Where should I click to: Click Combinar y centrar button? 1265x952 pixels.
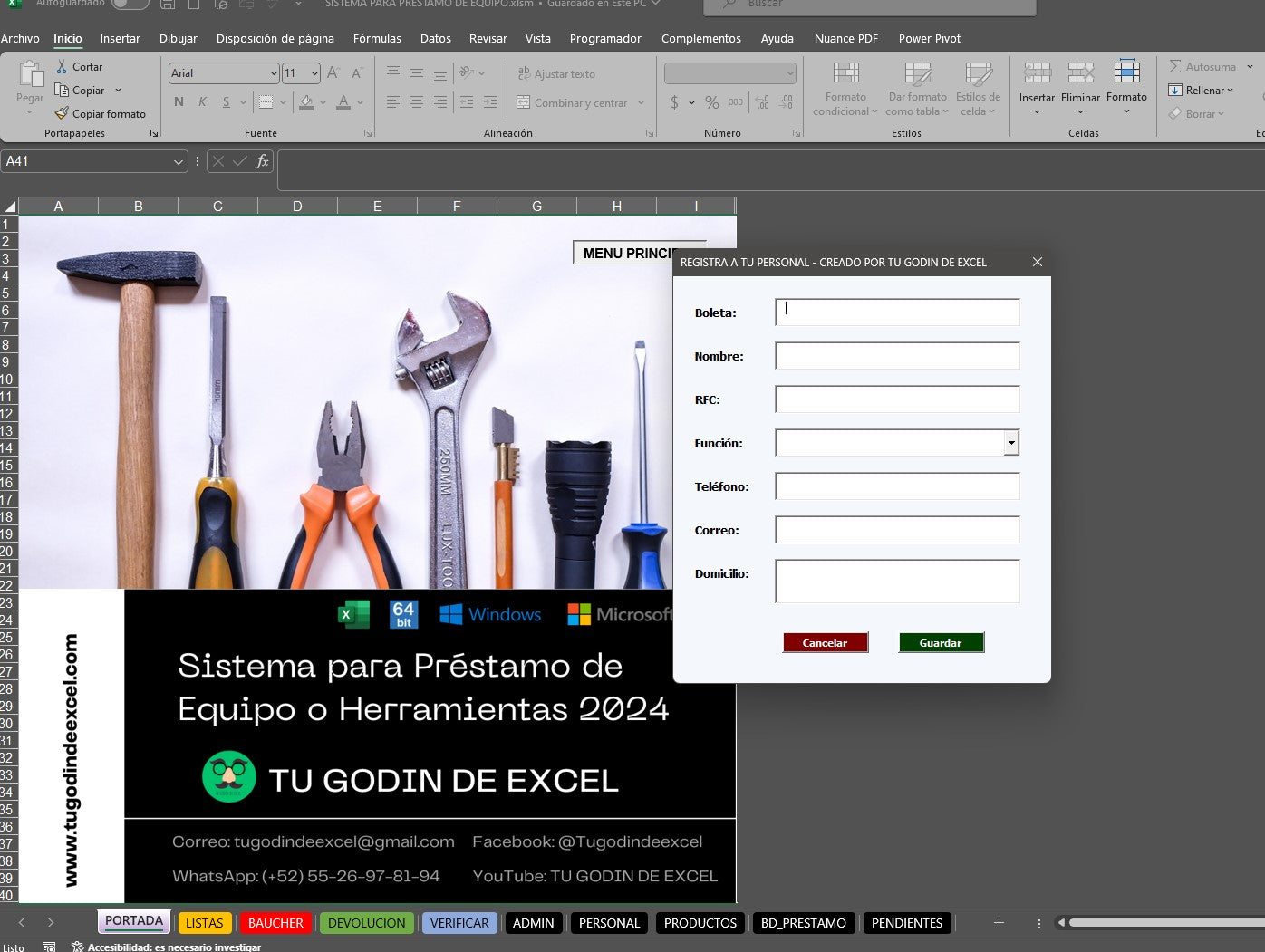point(572,103)
